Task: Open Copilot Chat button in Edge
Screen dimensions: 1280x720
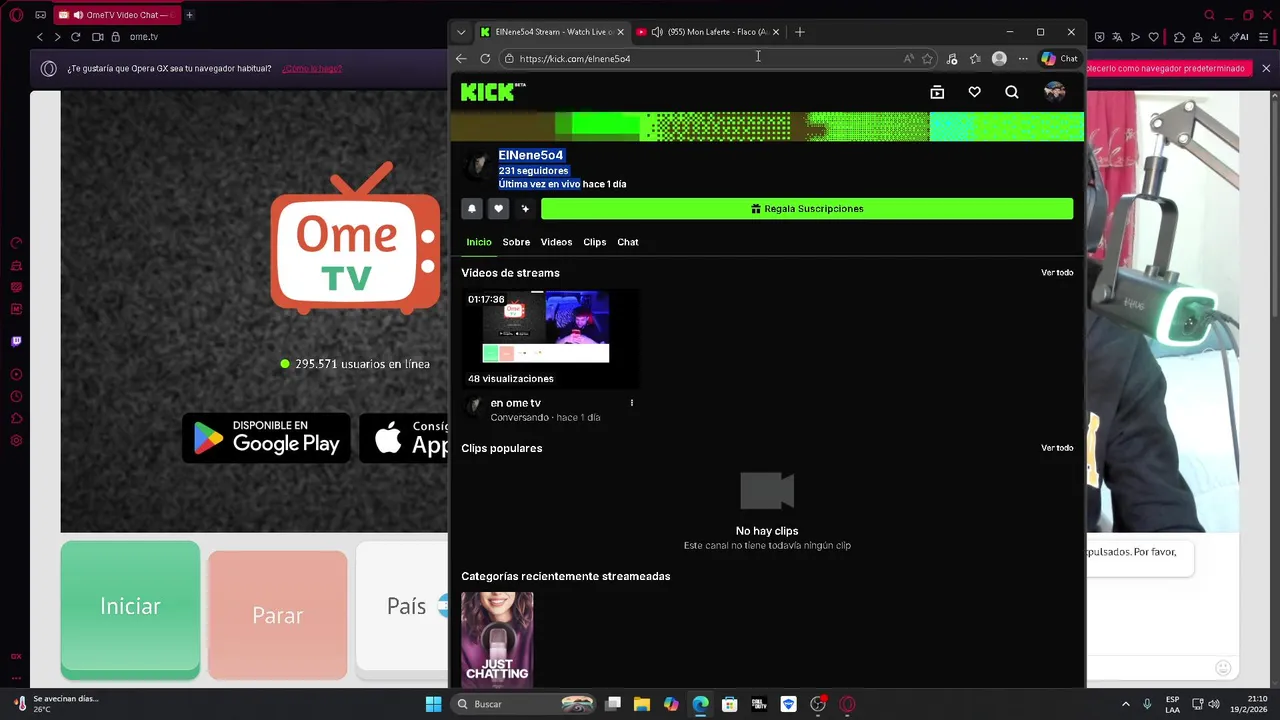Action: (1059, 59)
